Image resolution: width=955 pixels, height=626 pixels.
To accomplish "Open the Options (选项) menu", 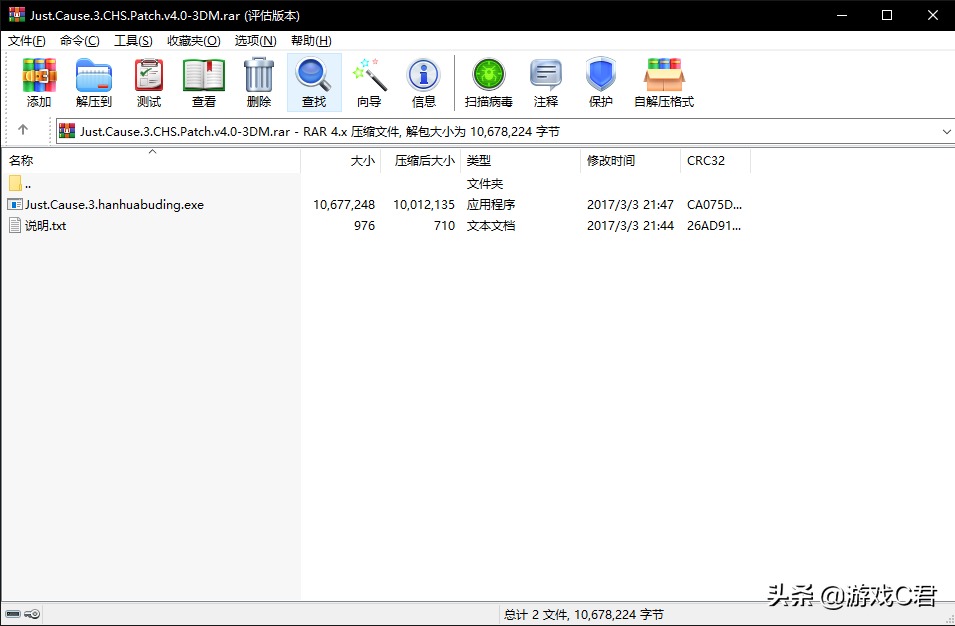I will [255, 41].
